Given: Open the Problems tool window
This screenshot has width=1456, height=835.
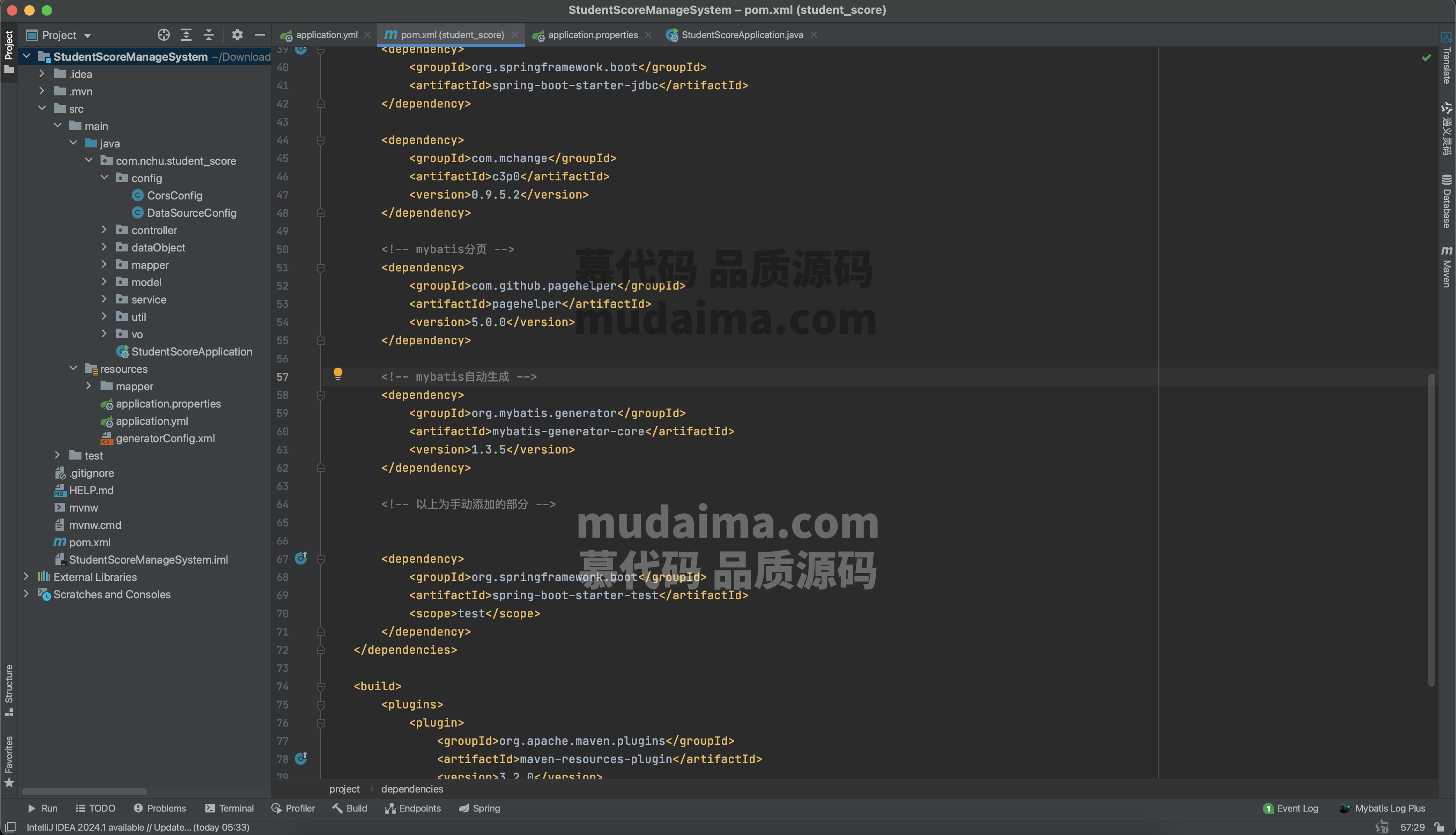Looking at the screenshot, I should coord(160,808).
